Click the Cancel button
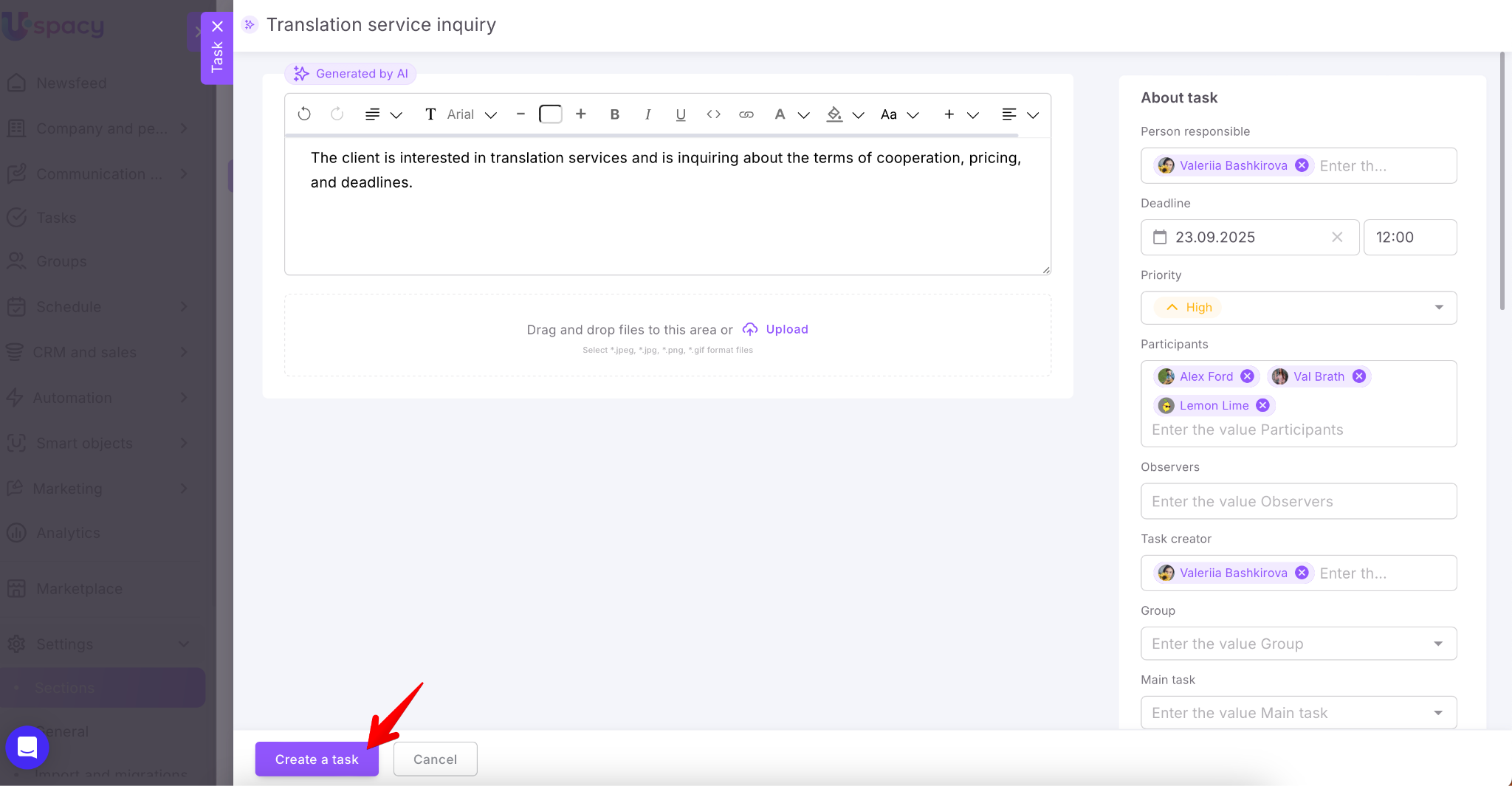1512x786 pixels. (x=435, y=759)
